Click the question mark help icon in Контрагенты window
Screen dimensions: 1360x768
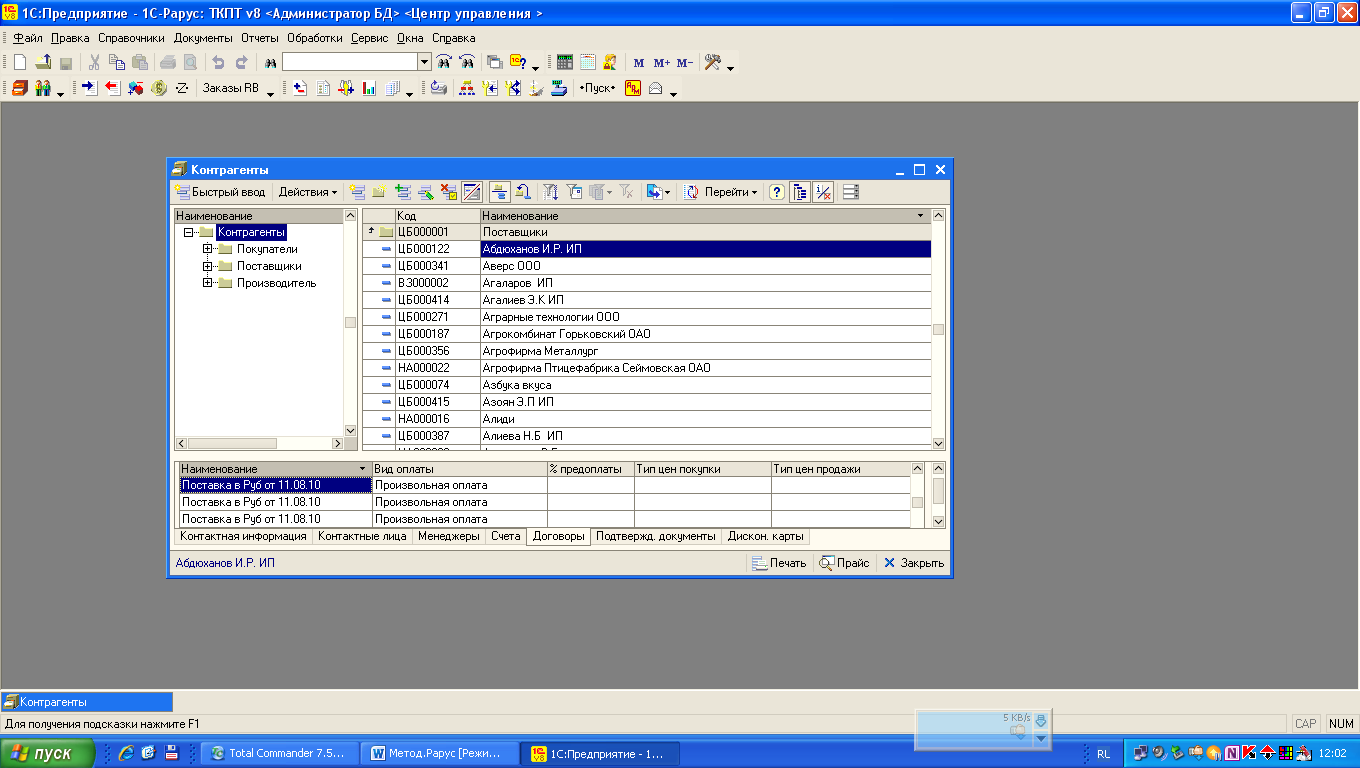(776, 192)
